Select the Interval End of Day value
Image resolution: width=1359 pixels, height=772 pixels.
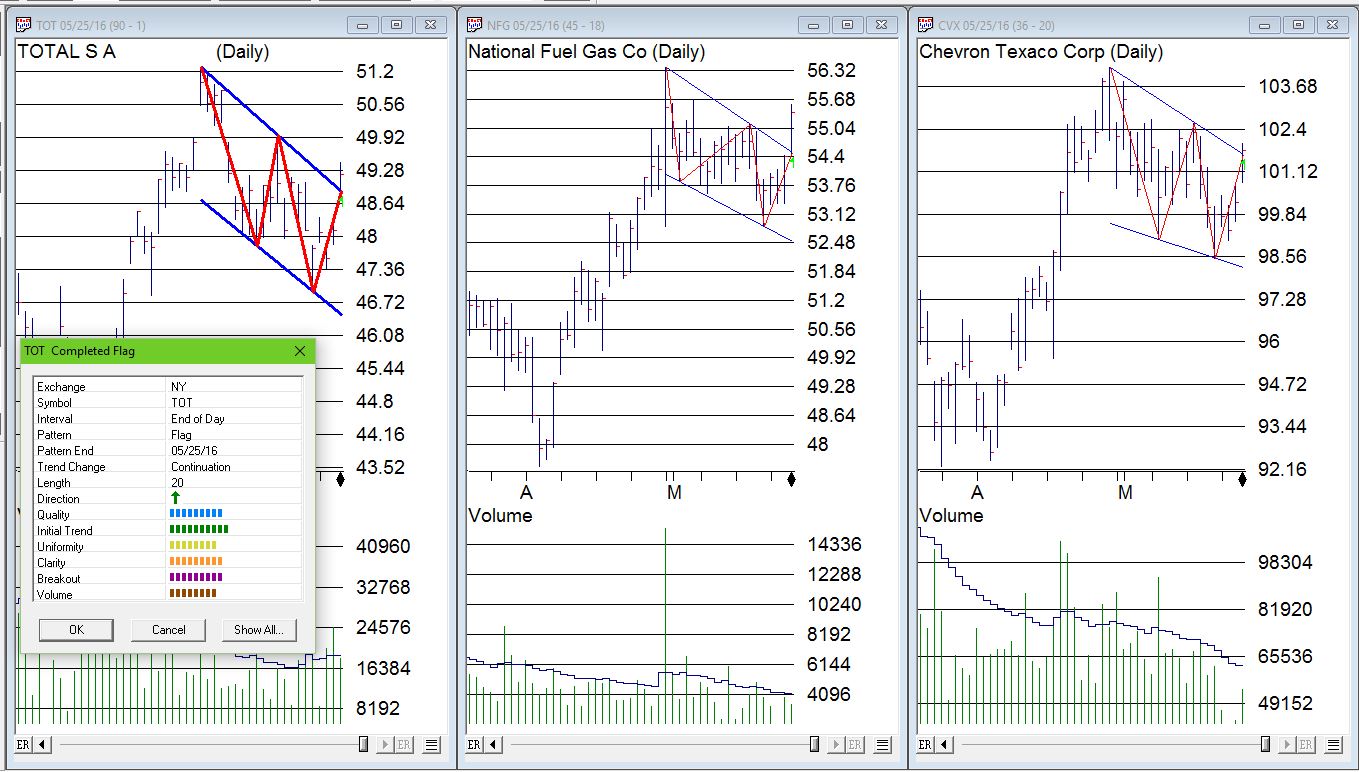coord(197,419)
